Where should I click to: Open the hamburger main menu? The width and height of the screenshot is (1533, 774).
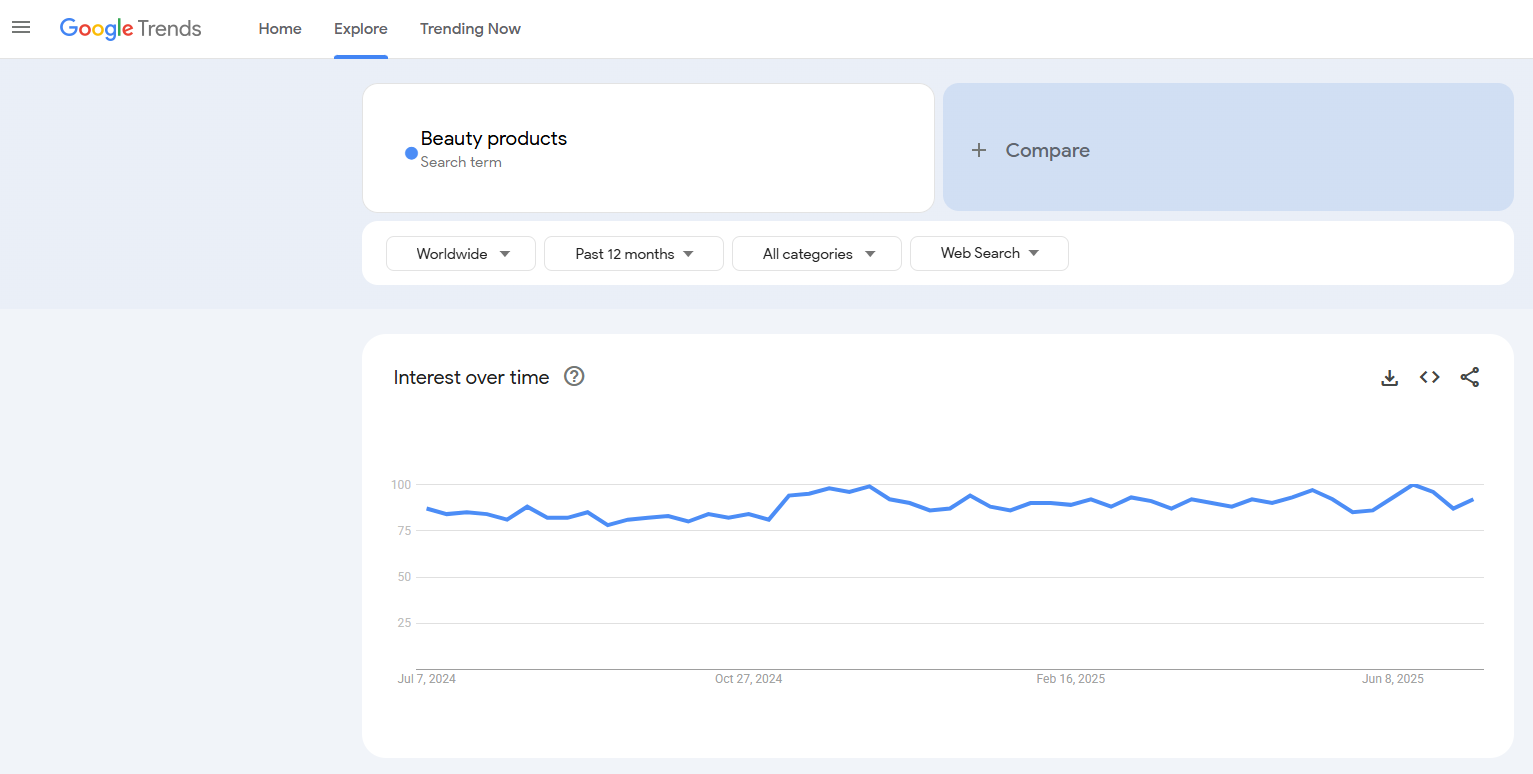(21, 28)
